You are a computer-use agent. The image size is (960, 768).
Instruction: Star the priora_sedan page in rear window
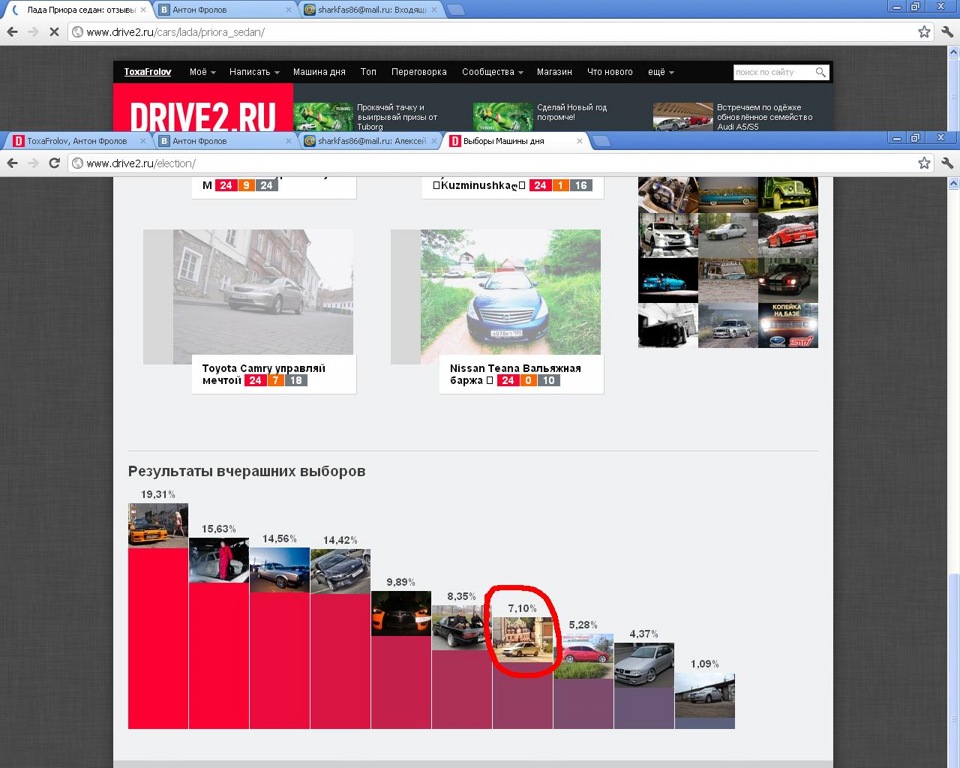[924, 32]
